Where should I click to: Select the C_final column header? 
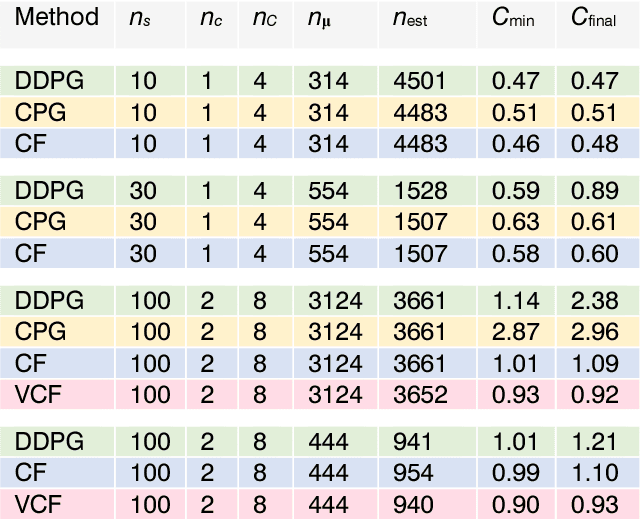(593, 19)
